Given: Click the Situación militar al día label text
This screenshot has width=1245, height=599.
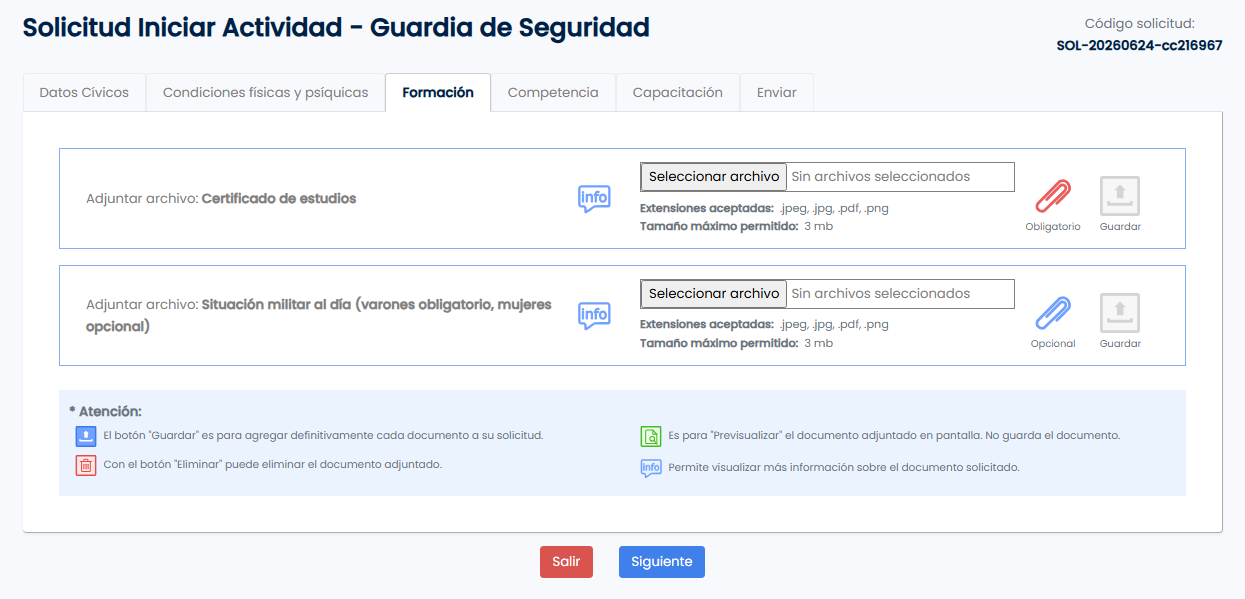Looking at the screenshot, I should [319, 315].
